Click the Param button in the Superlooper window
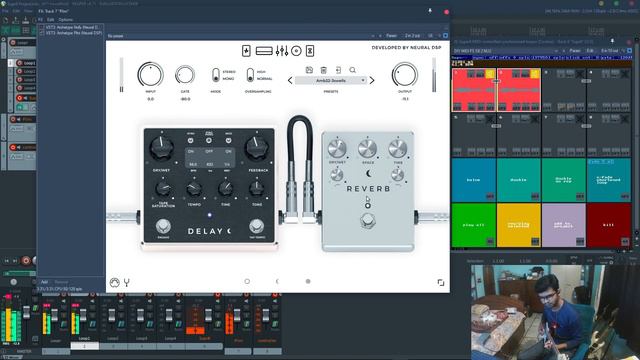The image size is (640, 360). (x=575, y=51)
